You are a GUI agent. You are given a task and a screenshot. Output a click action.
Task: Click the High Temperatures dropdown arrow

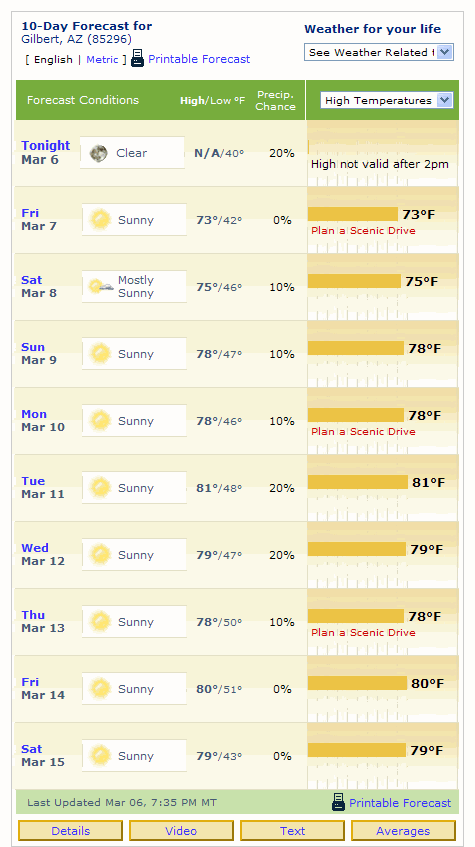[x=444, y=100]
